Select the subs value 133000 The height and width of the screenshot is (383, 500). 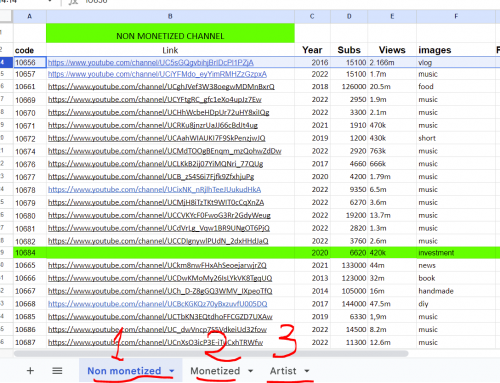[349, 265]
